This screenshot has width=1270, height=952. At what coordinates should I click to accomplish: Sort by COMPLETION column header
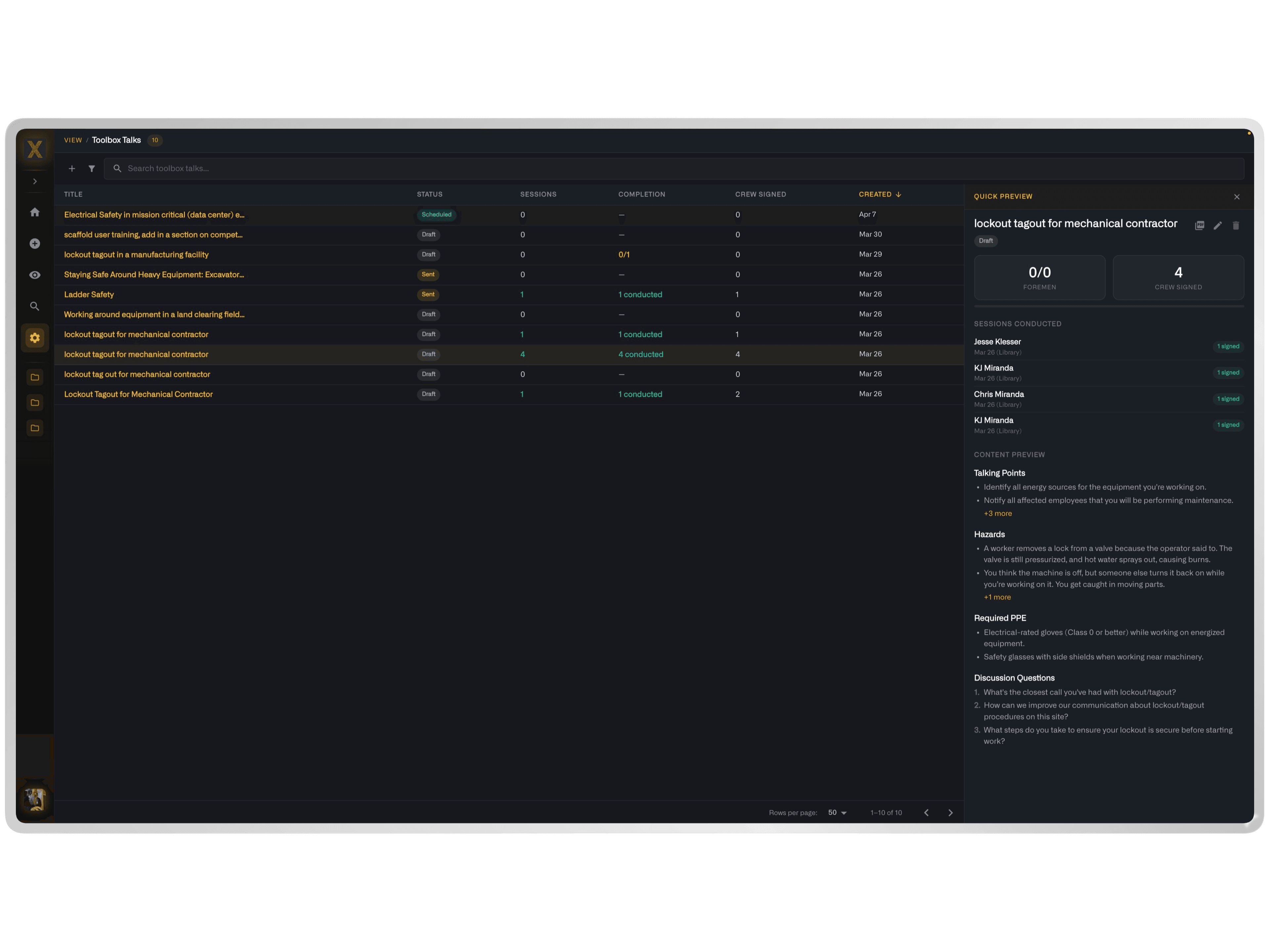641,194
